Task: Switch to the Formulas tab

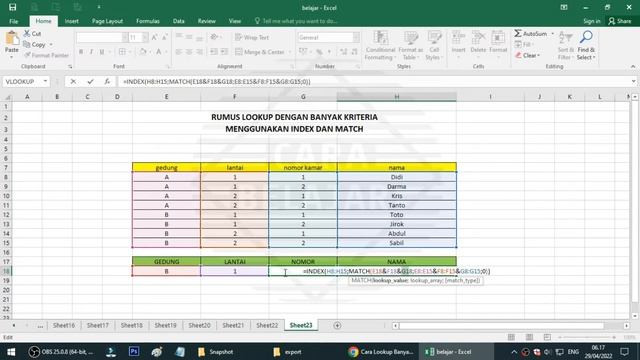Action: (148, 21)
